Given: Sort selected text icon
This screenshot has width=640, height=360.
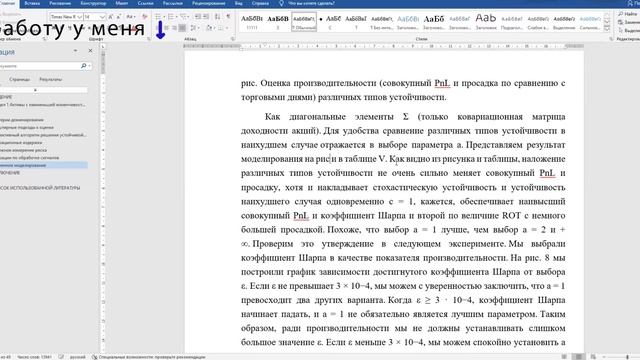Looking at the screenshot, I should point(218,17).
